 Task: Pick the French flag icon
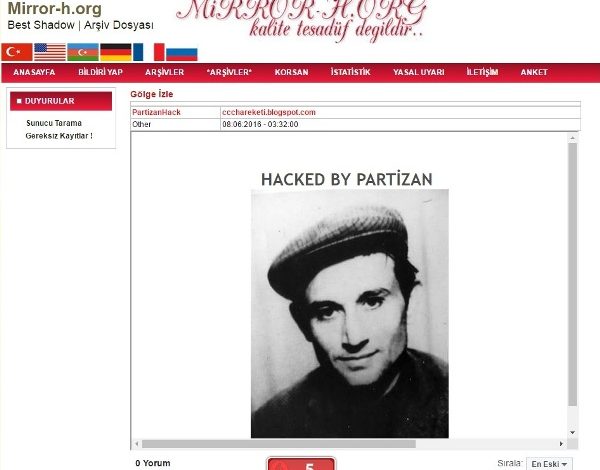149,52
